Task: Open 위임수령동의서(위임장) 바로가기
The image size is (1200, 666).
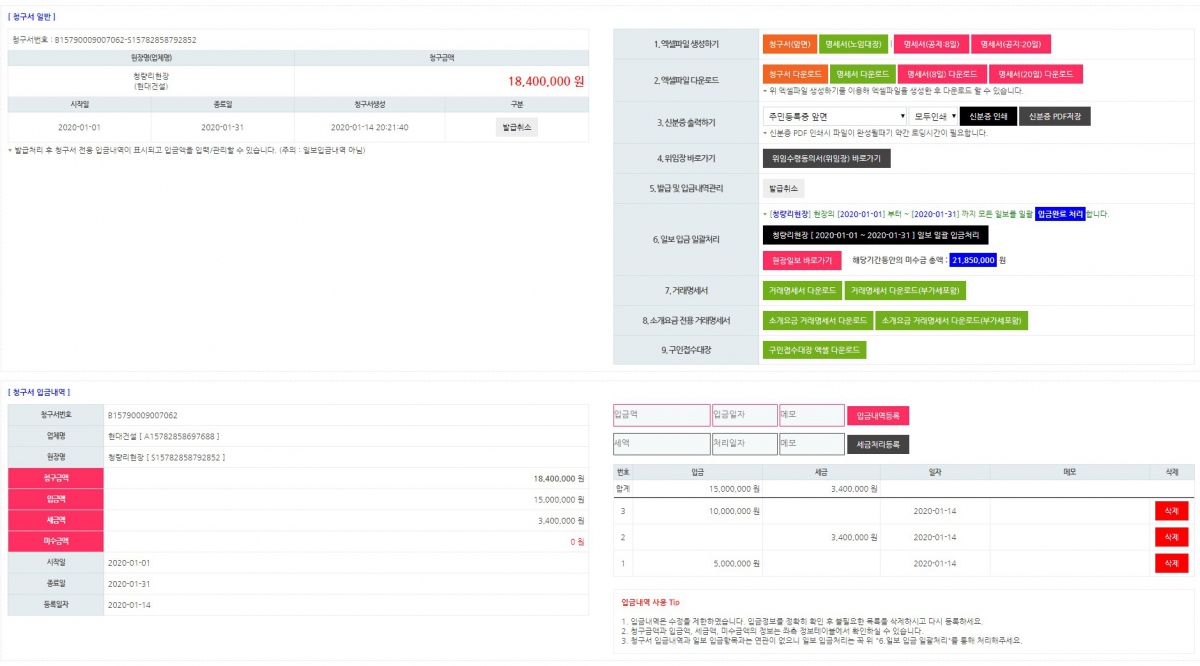Action: point(826,158)
